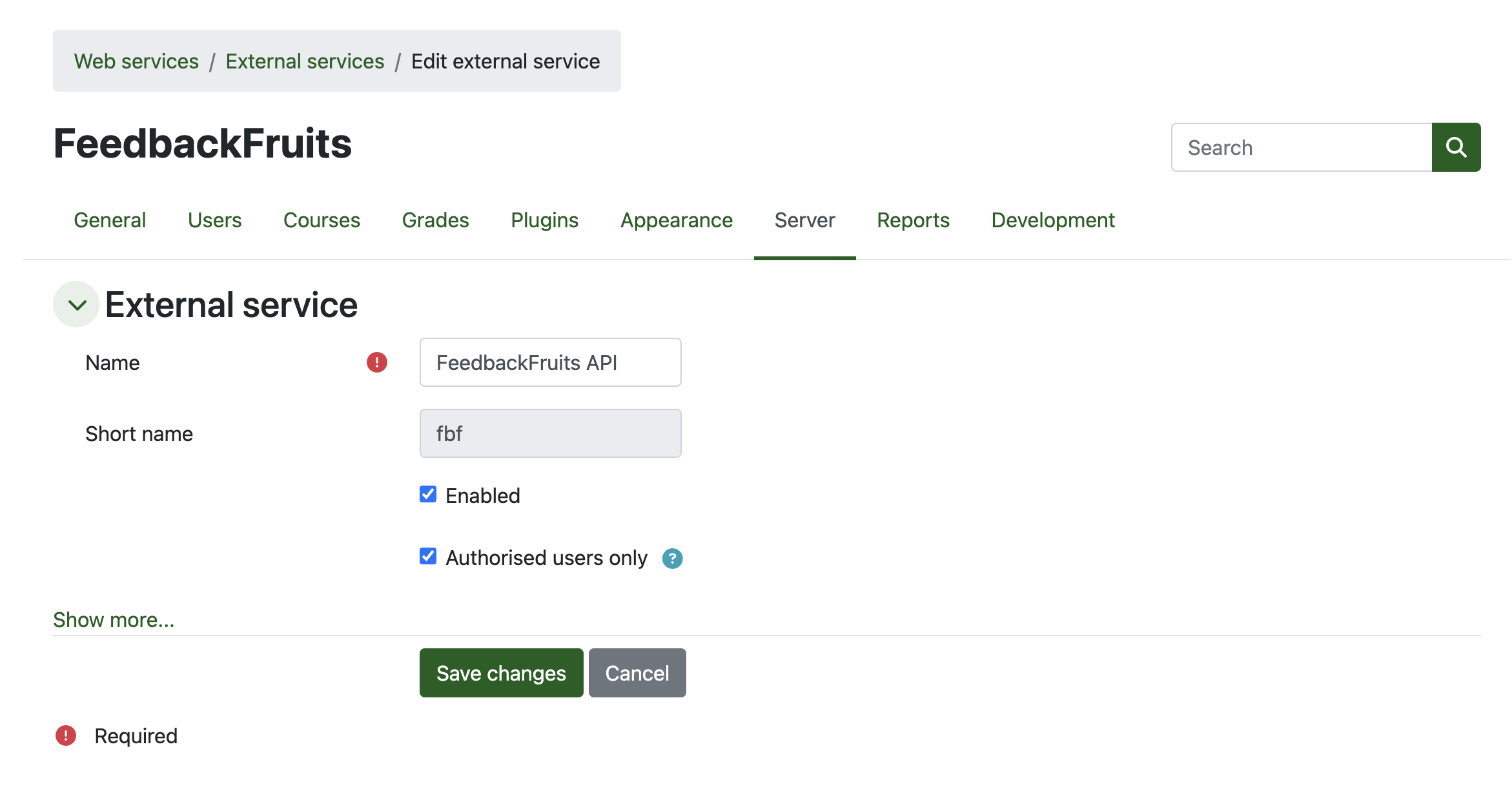Image resolution: width=1512 pixels, height=802 pixels.
Task: Click into the Name text field
Action: point(550,362)
